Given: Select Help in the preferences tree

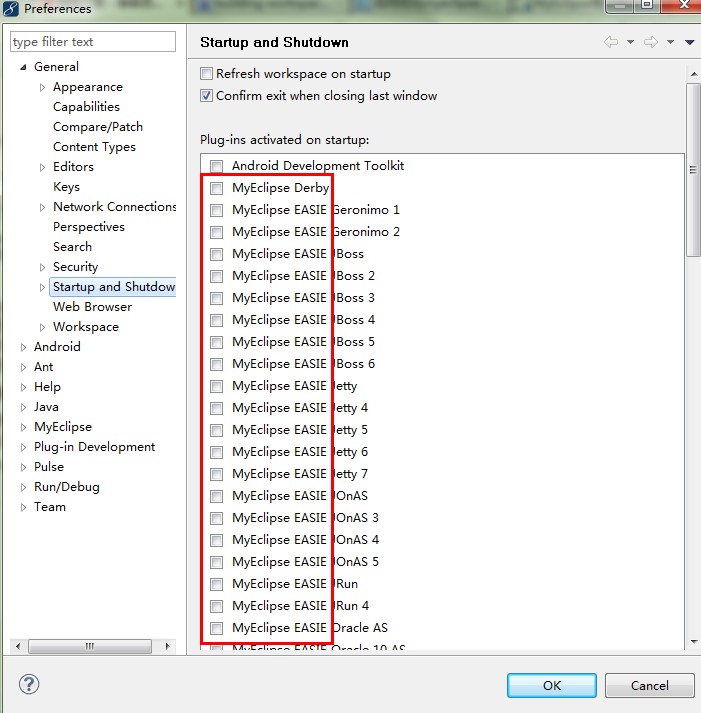Looking at the screenshot, I should click(47, 387).
